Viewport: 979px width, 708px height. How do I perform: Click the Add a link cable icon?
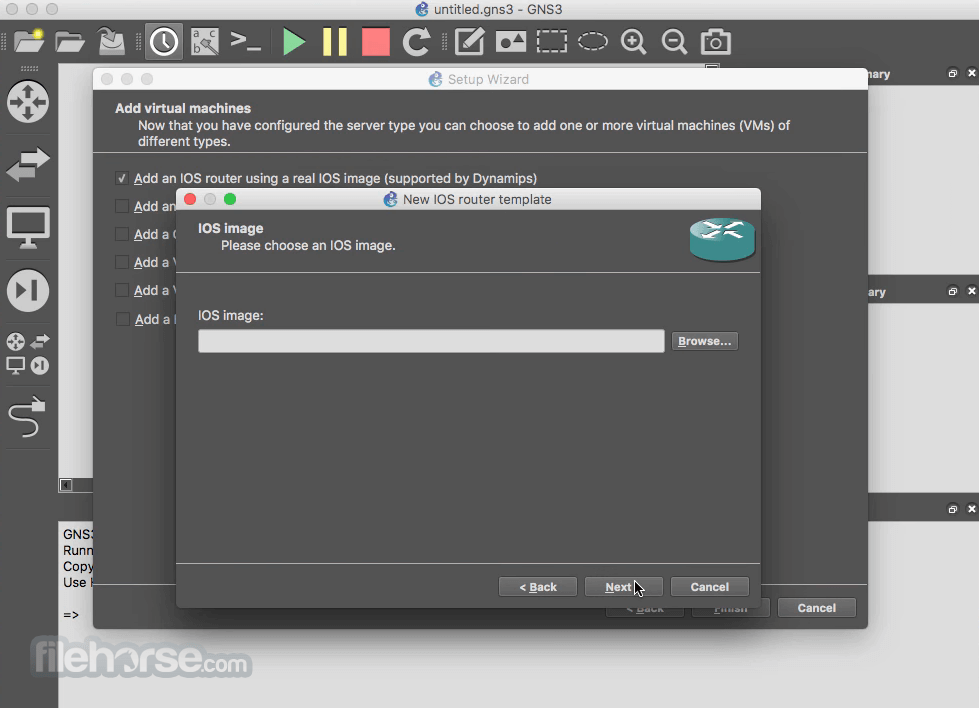(28, 416)
